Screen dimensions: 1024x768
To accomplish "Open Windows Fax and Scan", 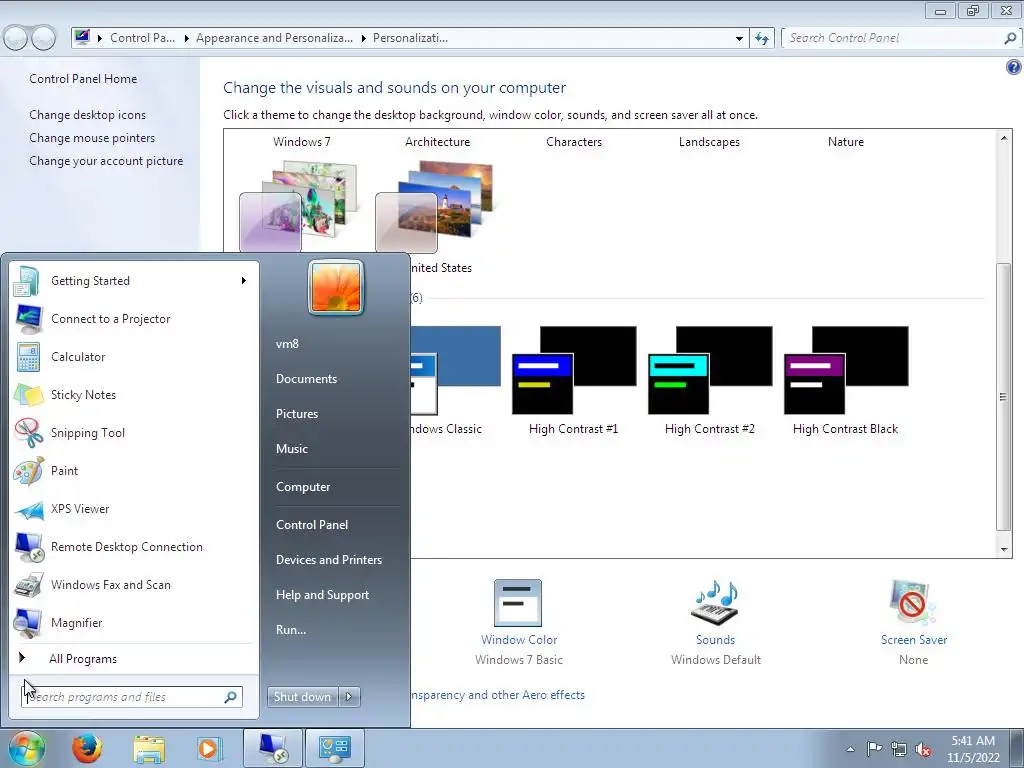I will click(x=134, y=584).
